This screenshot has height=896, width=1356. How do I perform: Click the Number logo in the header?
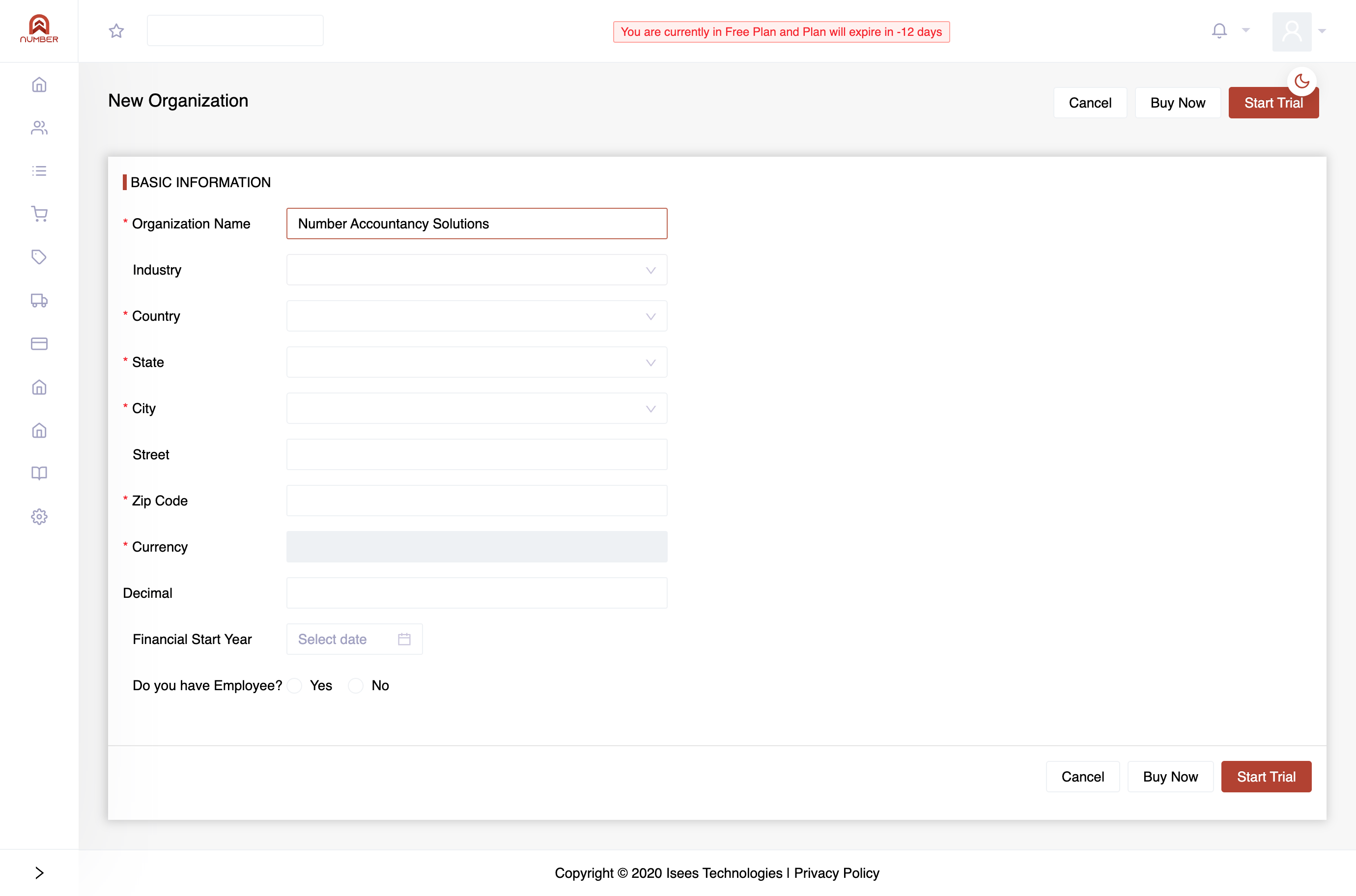point(39,28)
